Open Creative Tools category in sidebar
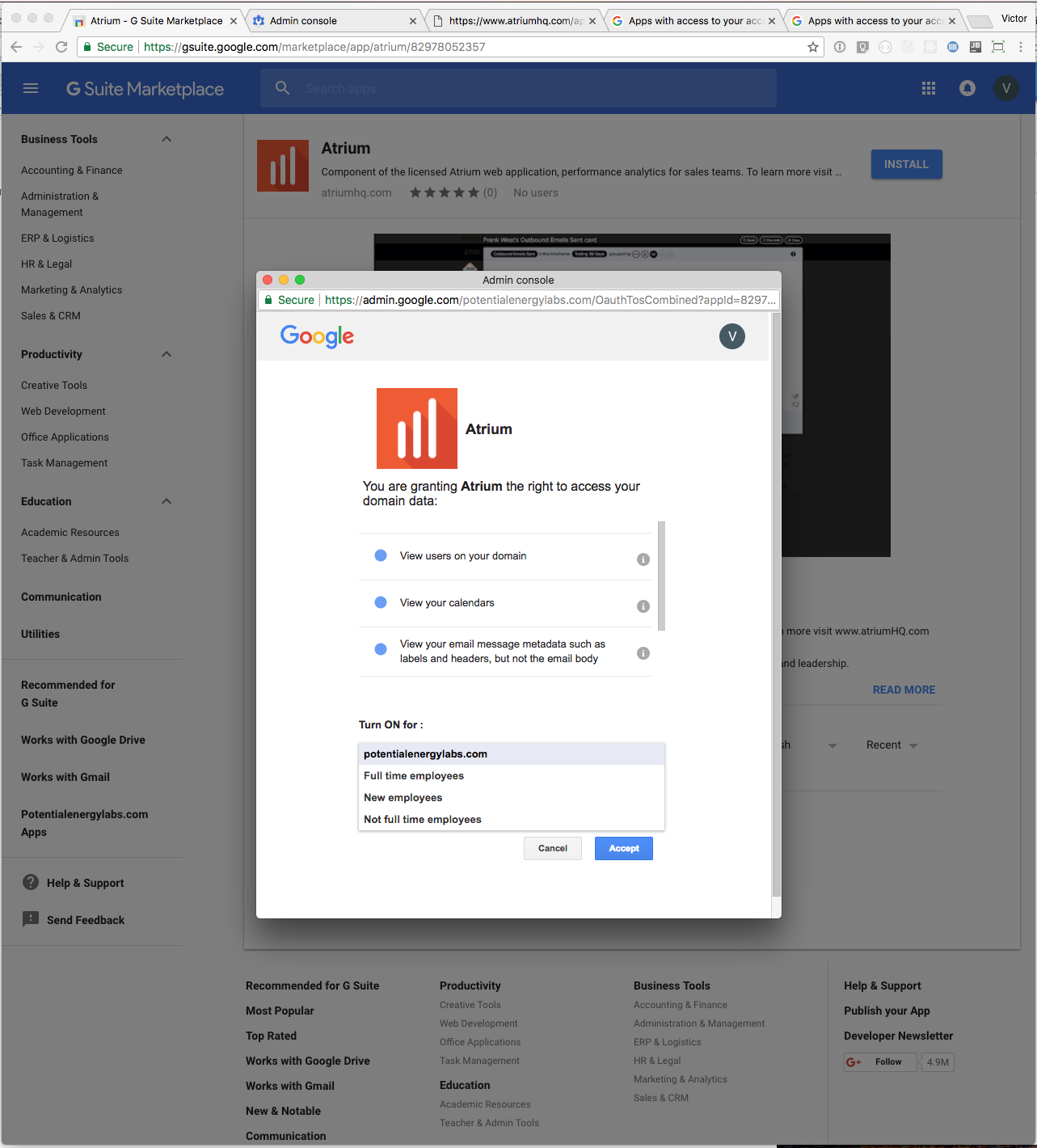The height and width of the screenshot is (1148, 1037). tap(54, 385)
